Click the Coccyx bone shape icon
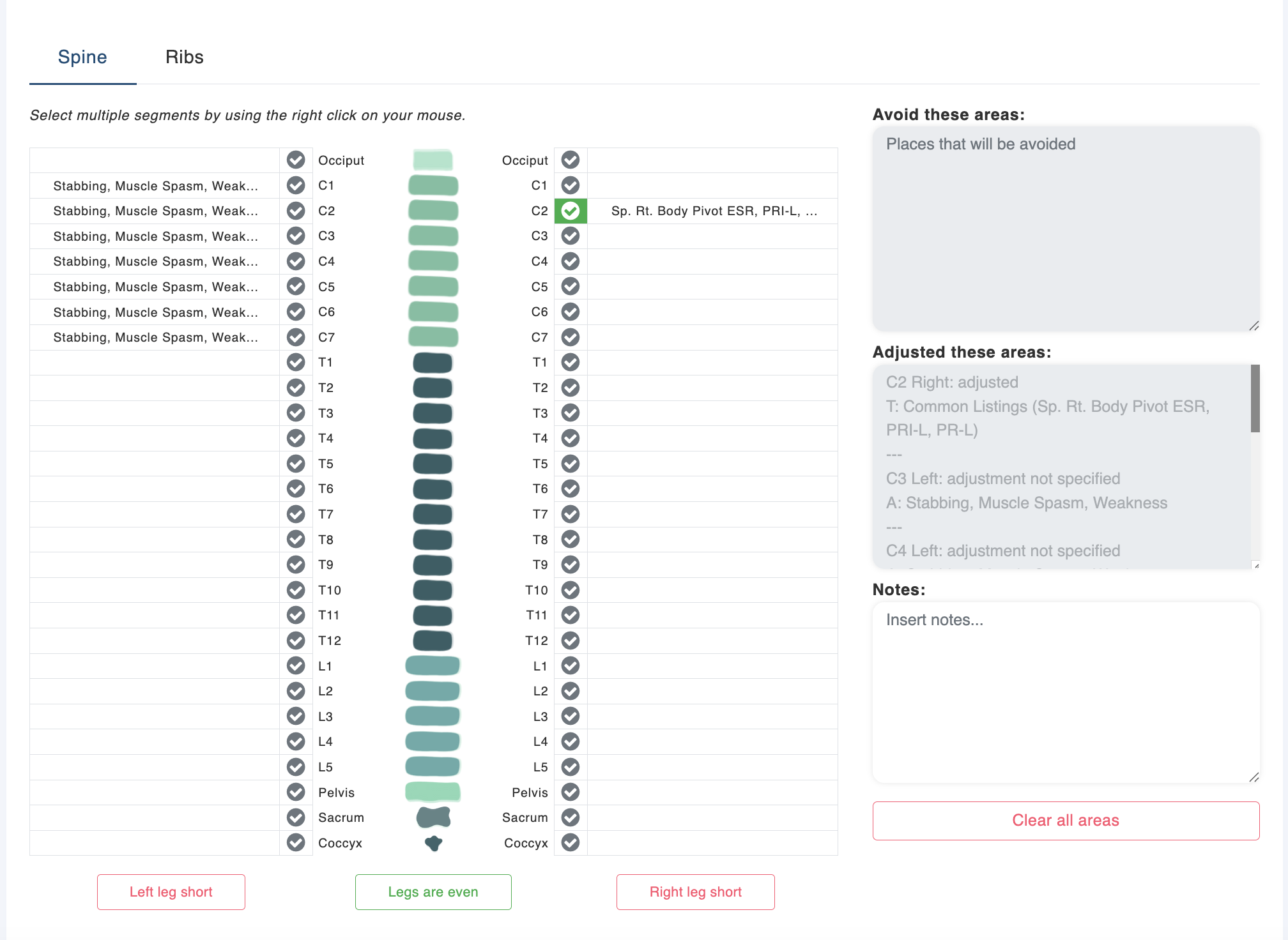Image resolution: width=1288 pixels, height=940 pixels. click(x=433, y=843)
